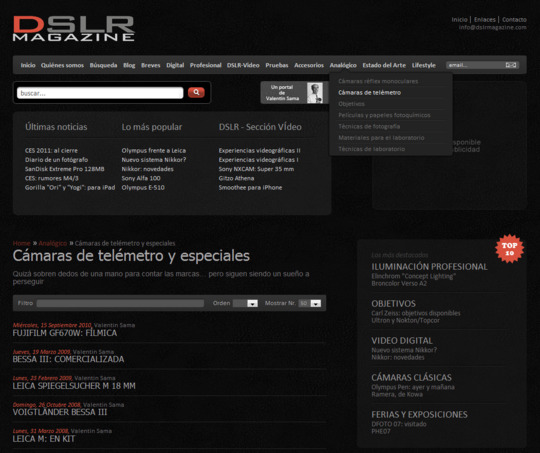540x453 pixels.
Task: Open article FUJIFILM GF670W: FÍLMICA
Action: pos(65,333)
